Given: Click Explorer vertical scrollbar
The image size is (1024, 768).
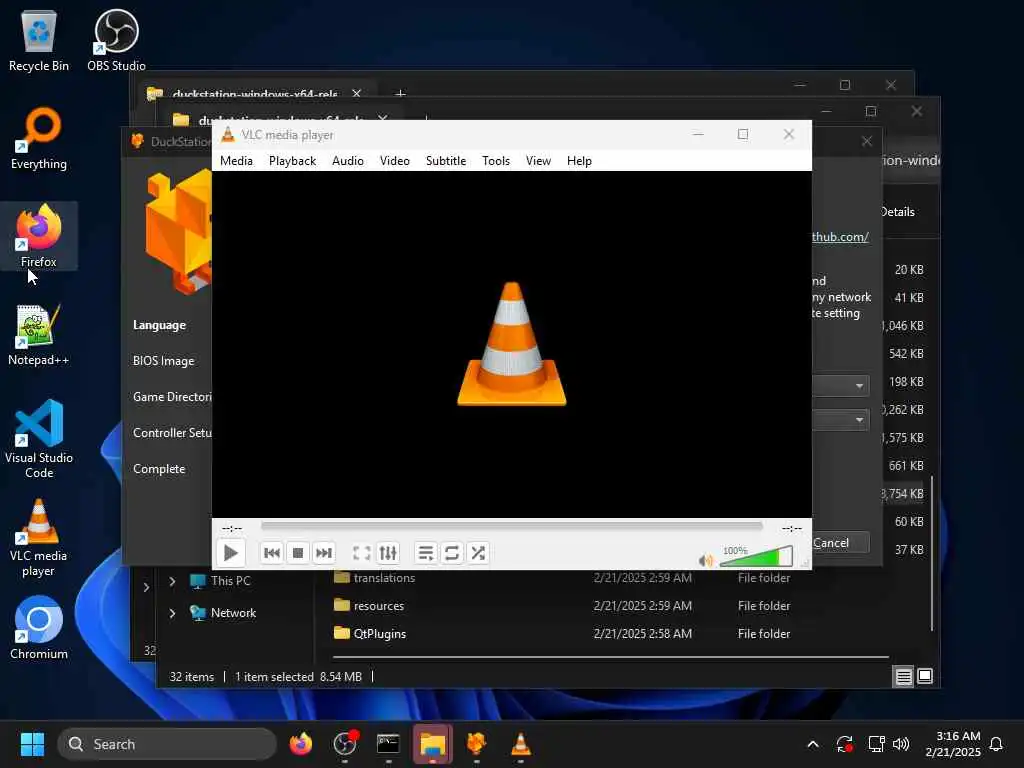Looking at the screenshot, I should pyautogui.click(x=932, y=554).
